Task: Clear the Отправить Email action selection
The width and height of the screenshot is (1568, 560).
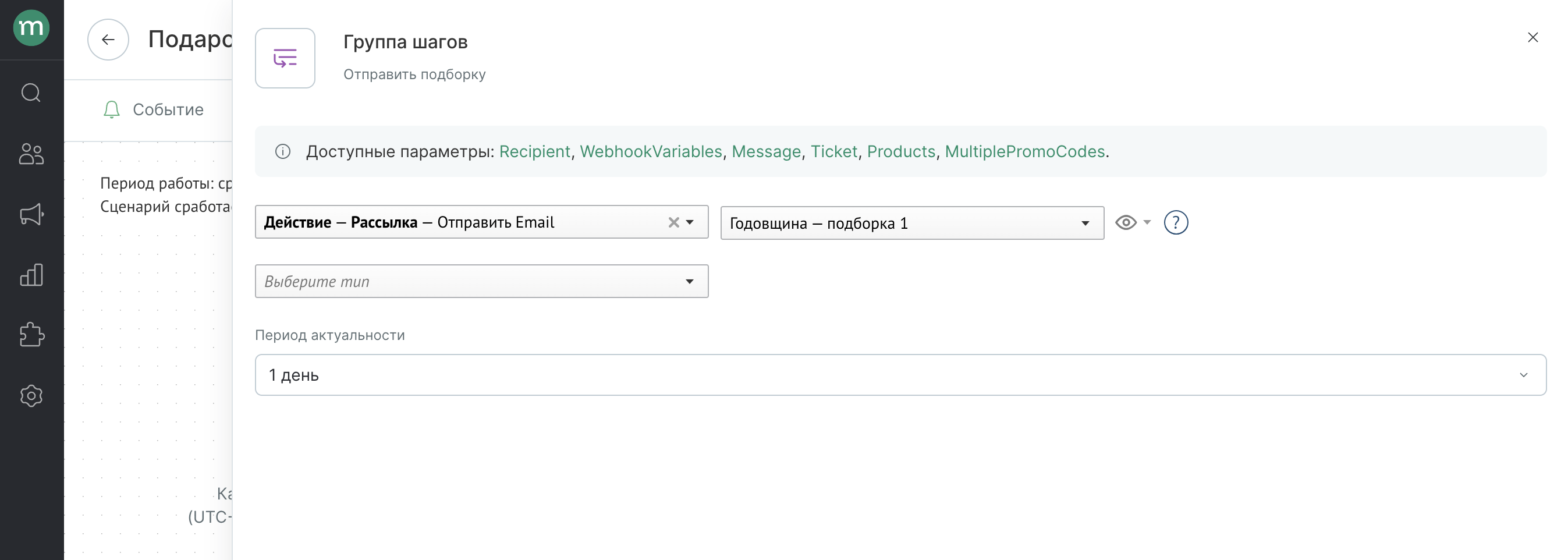Action: coord(673,223)
